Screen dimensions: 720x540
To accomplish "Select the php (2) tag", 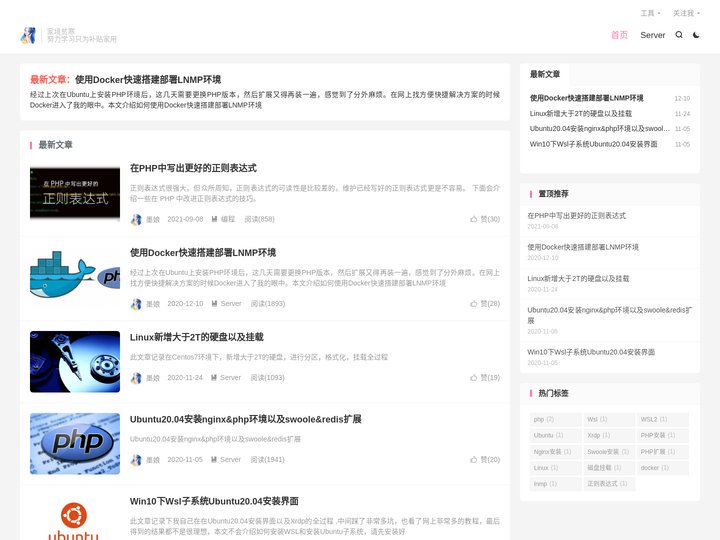I will (x=555, y=420).
